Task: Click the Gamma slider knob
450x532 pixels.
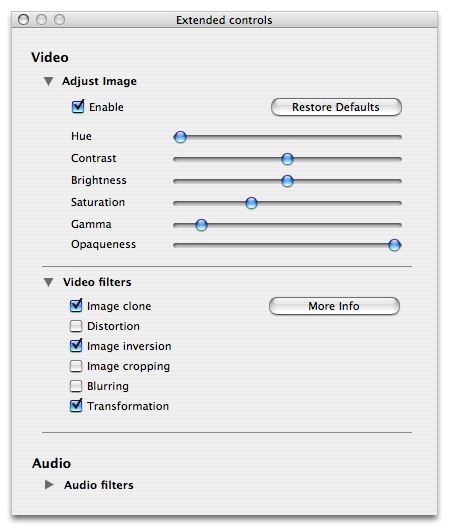Action: click(201, 225)
